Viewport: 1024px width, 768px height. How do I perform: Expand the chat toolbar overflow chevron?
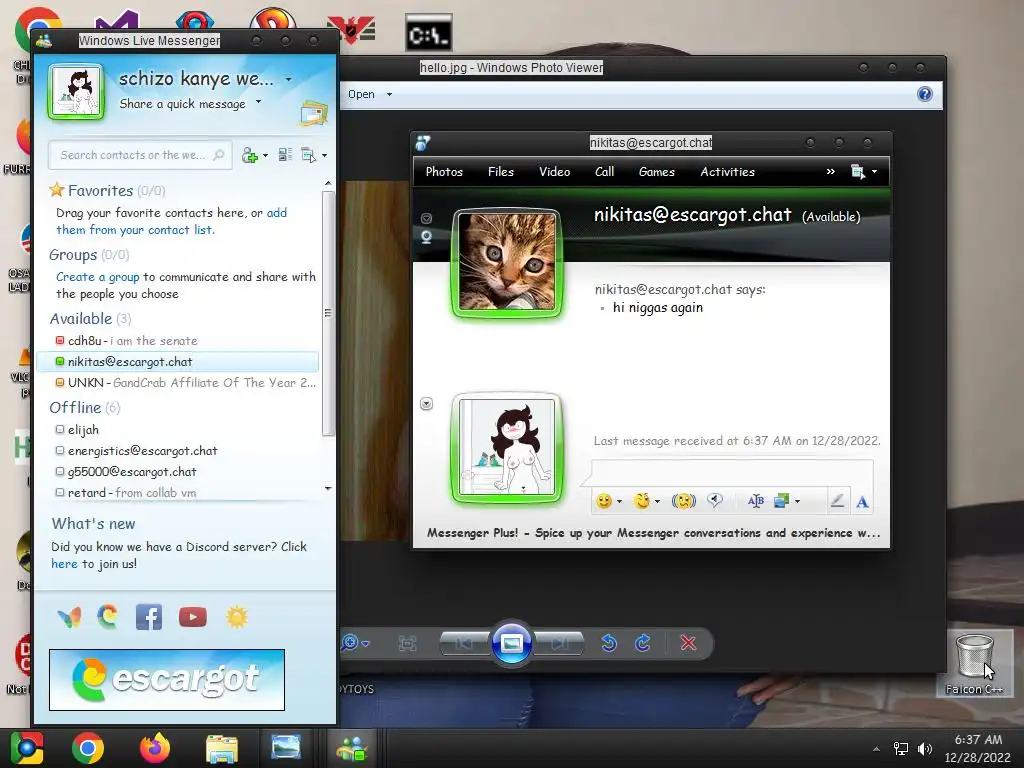(x=831, y=172)
